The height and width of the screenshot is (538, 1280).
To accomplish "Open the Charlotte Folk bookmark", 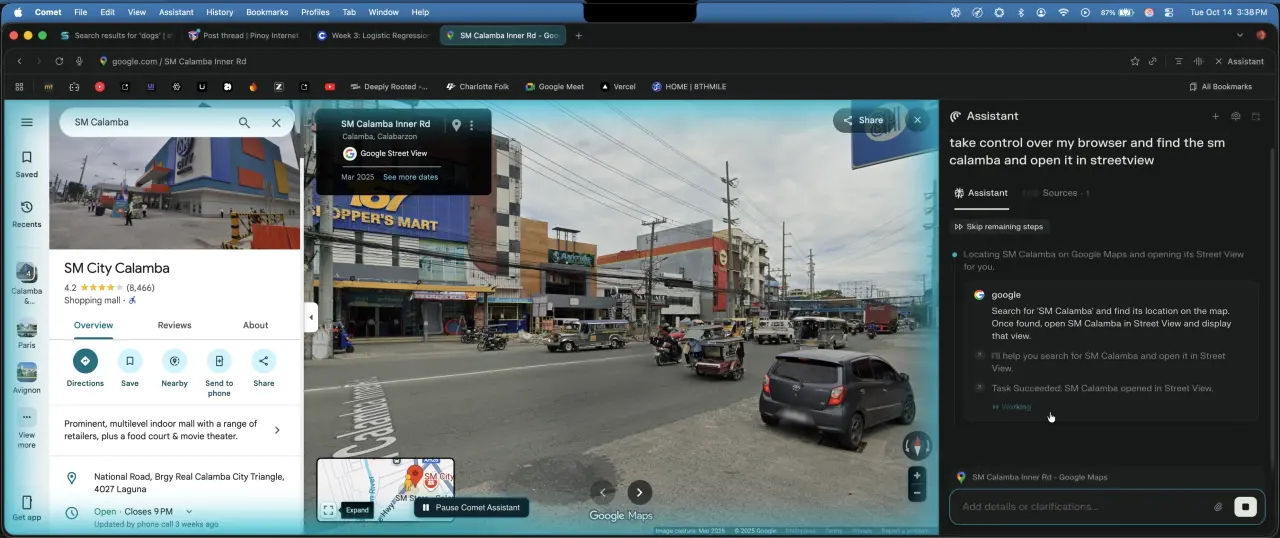I will [x=478, y=87].
